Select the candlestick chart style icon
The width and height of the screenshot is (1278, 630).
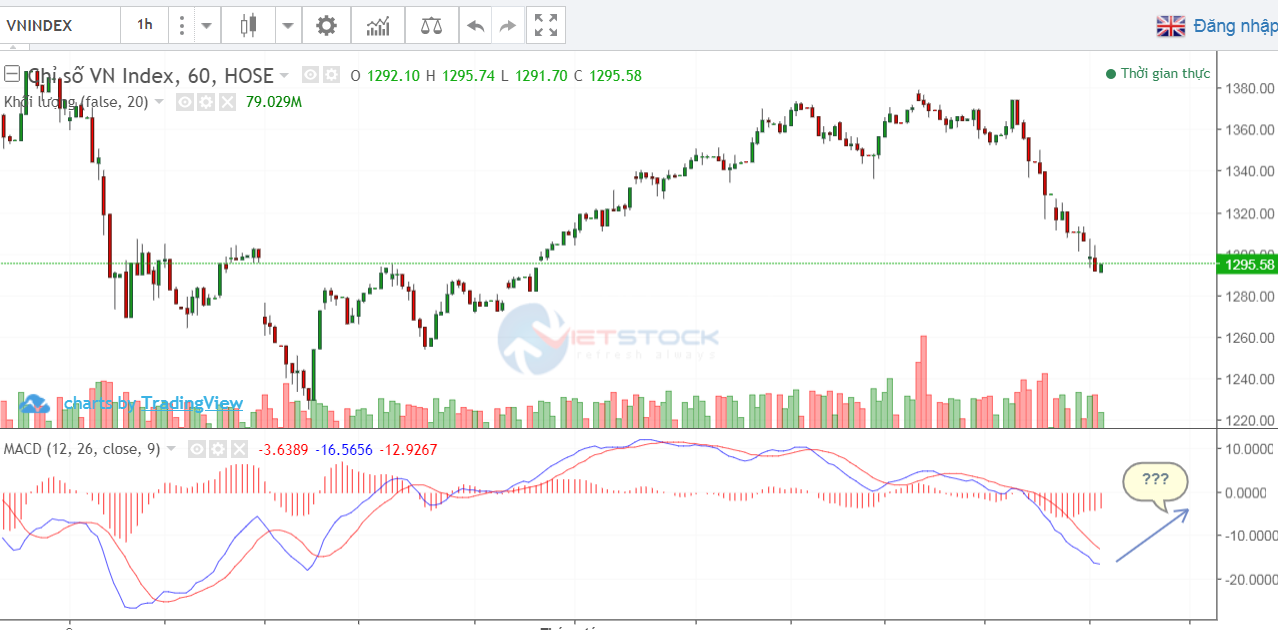click(x=249, y=26)
